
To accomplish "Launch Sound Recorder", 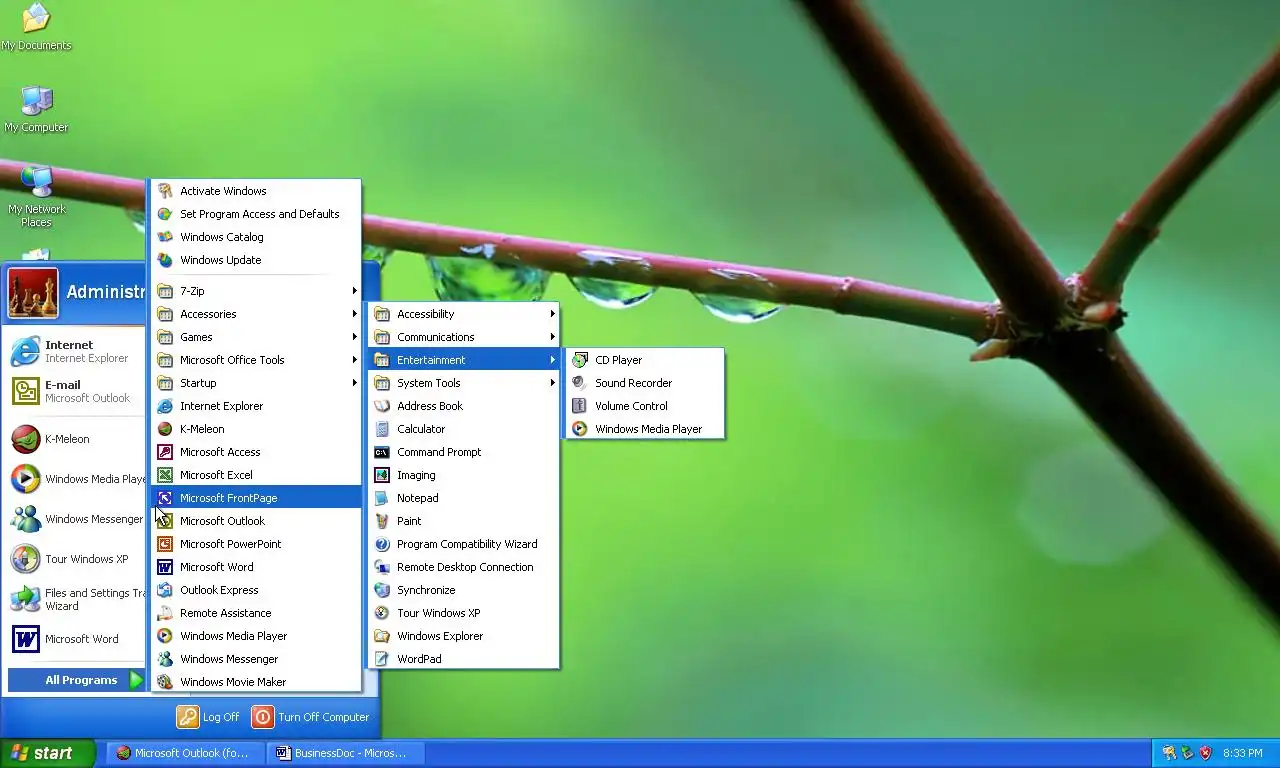I will (x=643, y=383).
